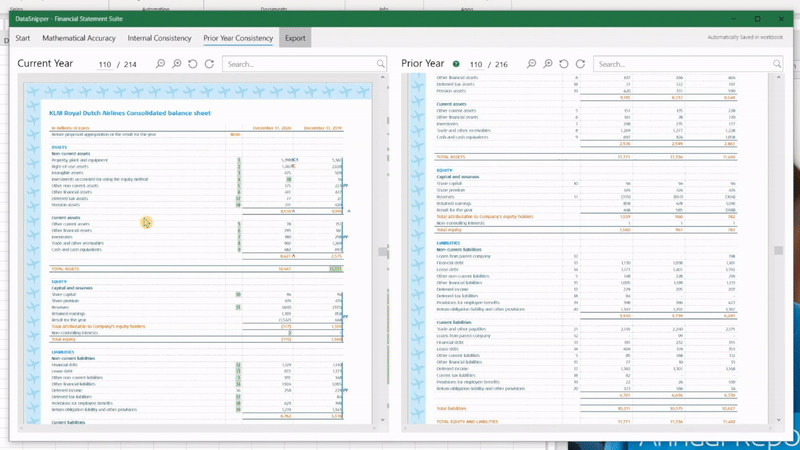Click the Current Year page number field
Viewport: 800px width, 450px height.
pyautogui.click(x=104, y=64)
